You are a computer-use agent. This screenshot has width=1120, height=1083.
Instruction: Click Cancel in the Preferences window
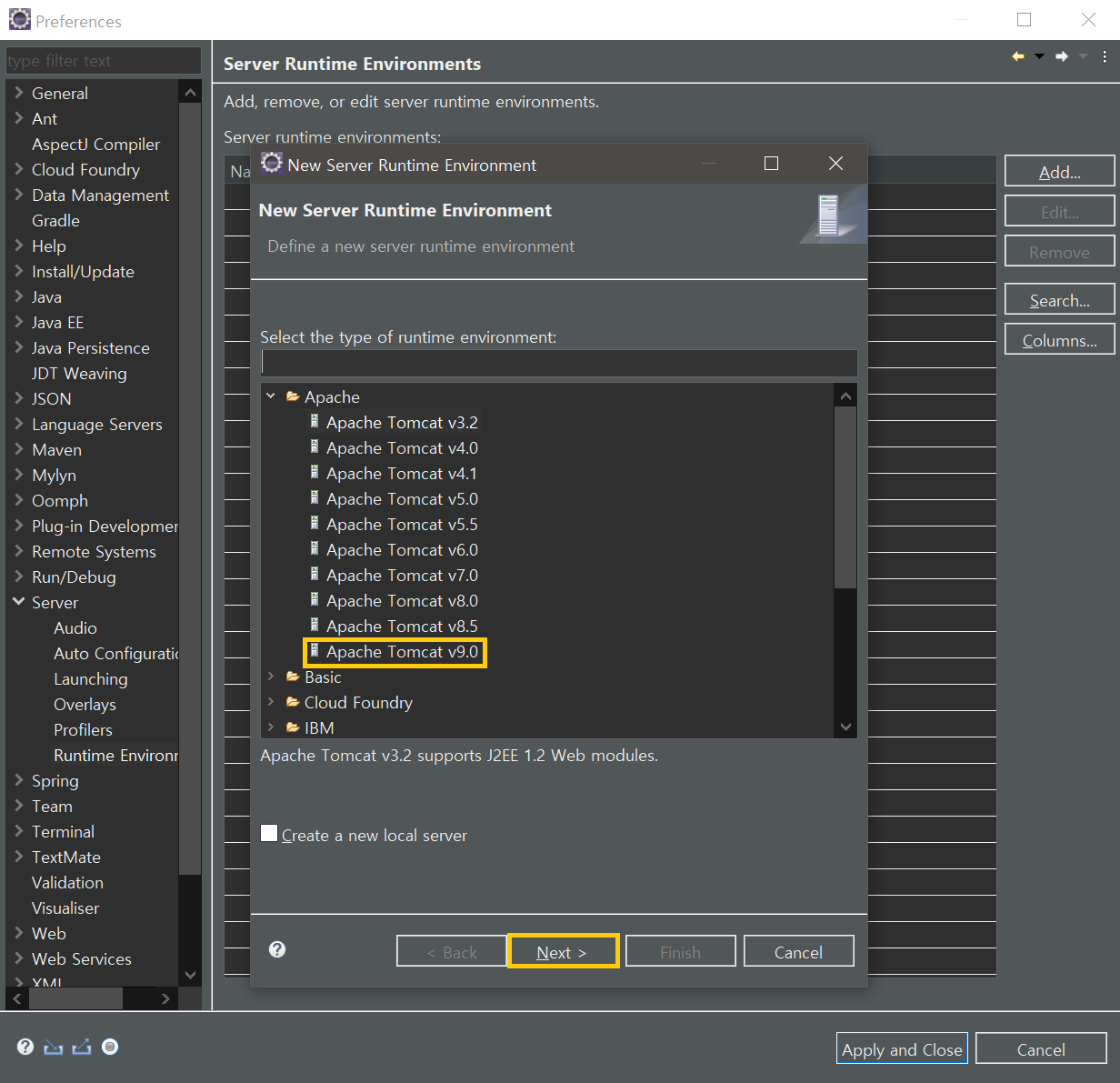pos(1041,1048)
